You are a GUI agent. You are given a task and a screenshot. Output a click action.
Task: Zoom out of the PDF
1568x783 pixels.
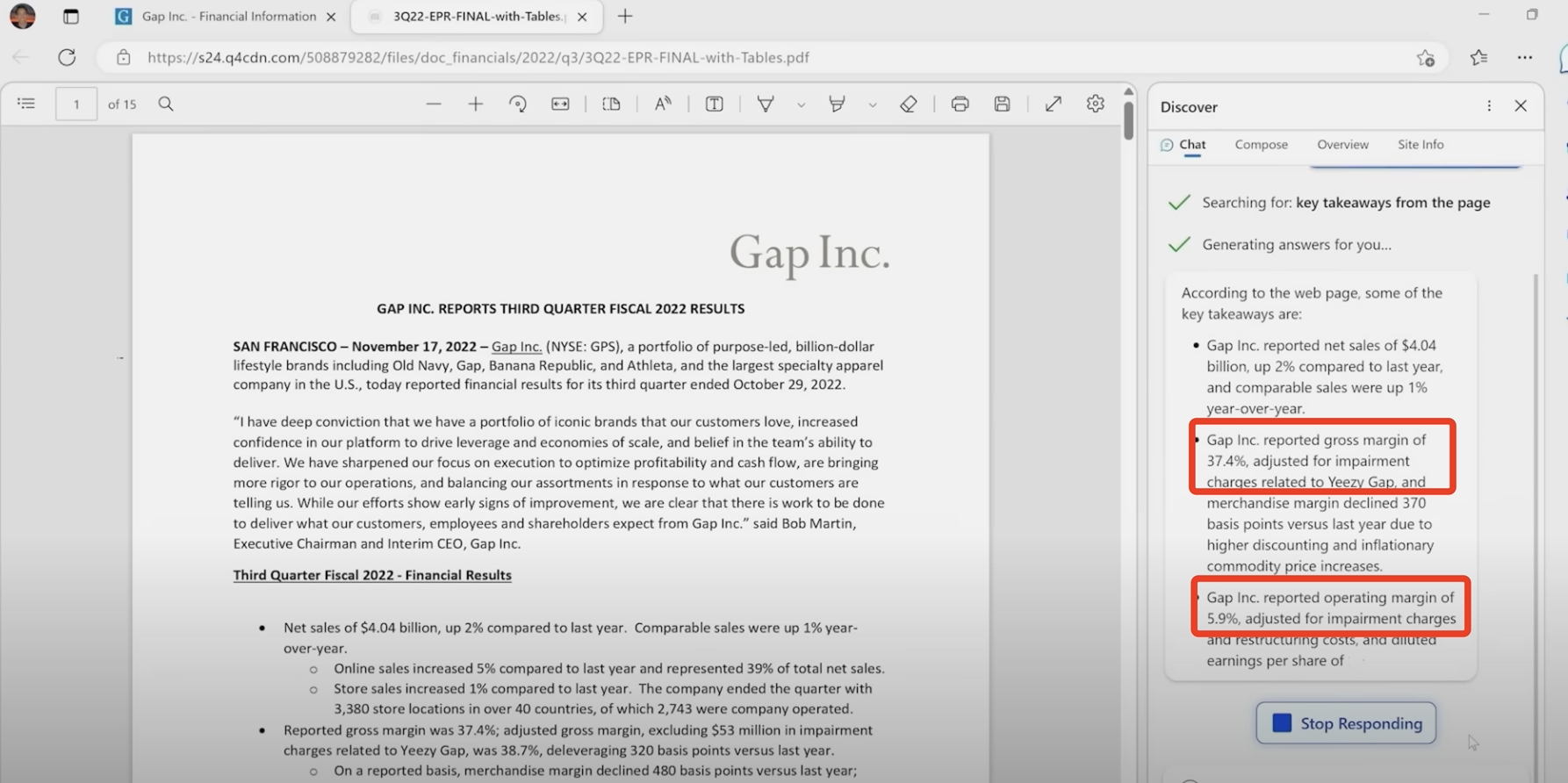tap(434, 104)
